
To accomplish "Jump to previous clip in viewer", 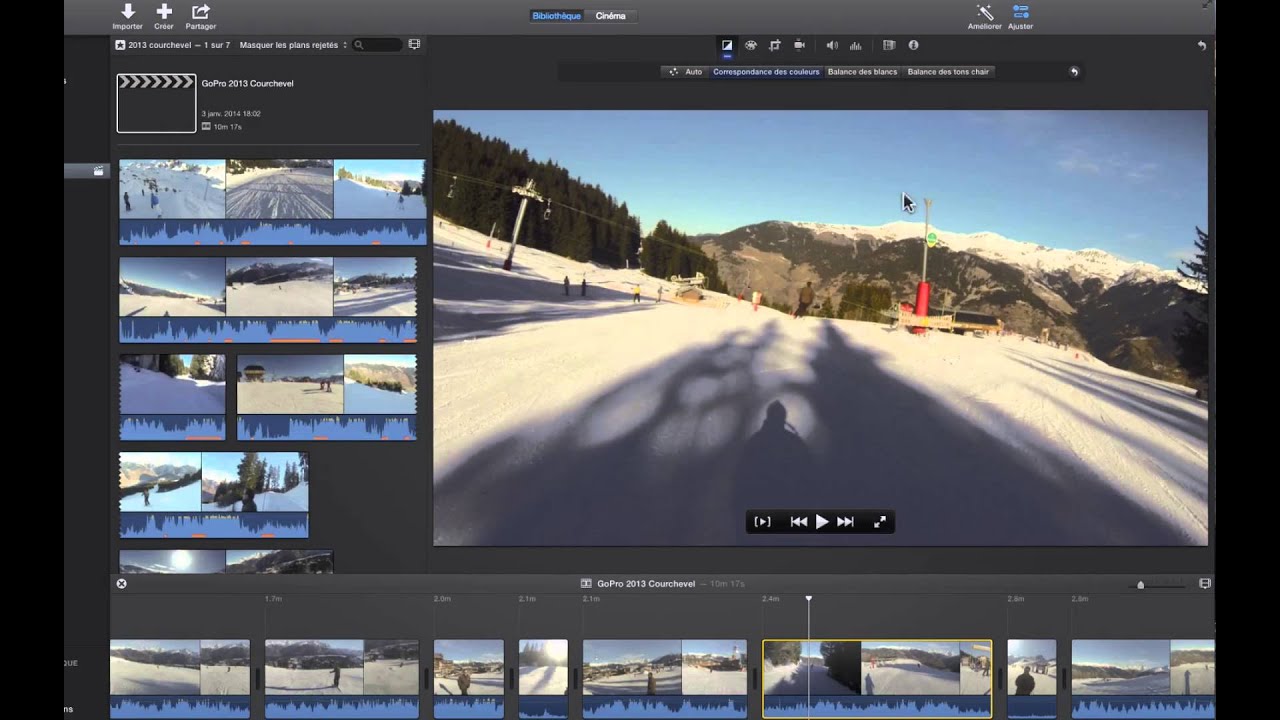I will (x=798, y=522).
